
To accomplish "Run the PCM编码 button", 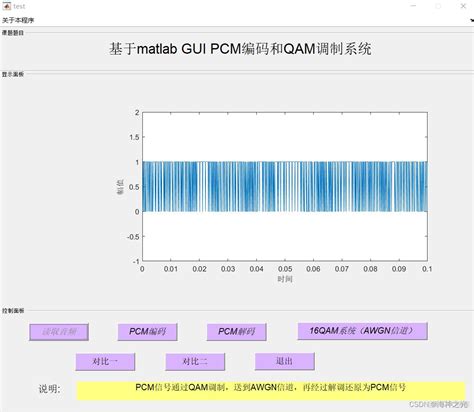I will (x=147, y=332).
